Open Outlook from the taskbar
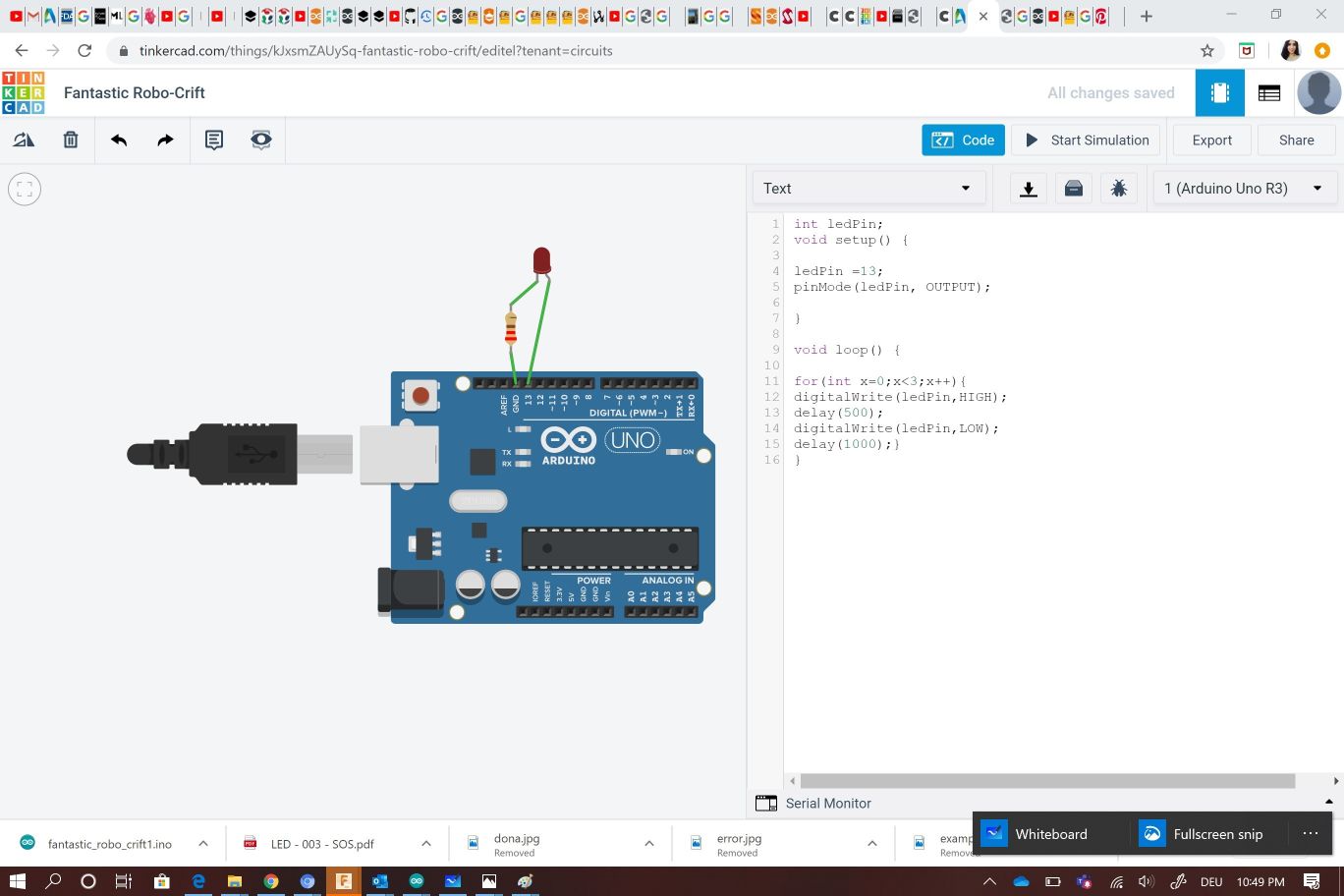Viewport: 1344px width, 896px height. (x=379, y=881)
